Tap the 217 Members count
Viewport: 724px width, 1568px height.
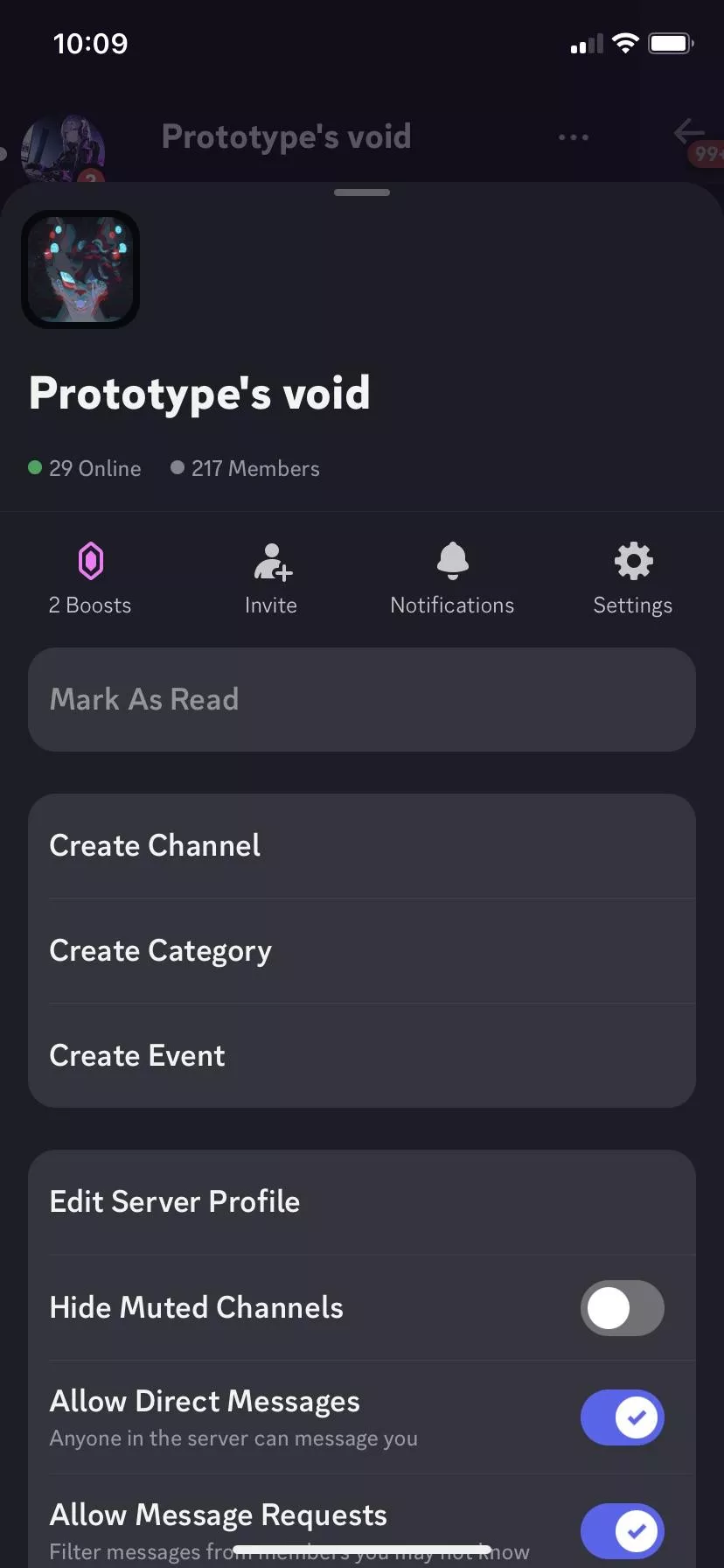246,469
